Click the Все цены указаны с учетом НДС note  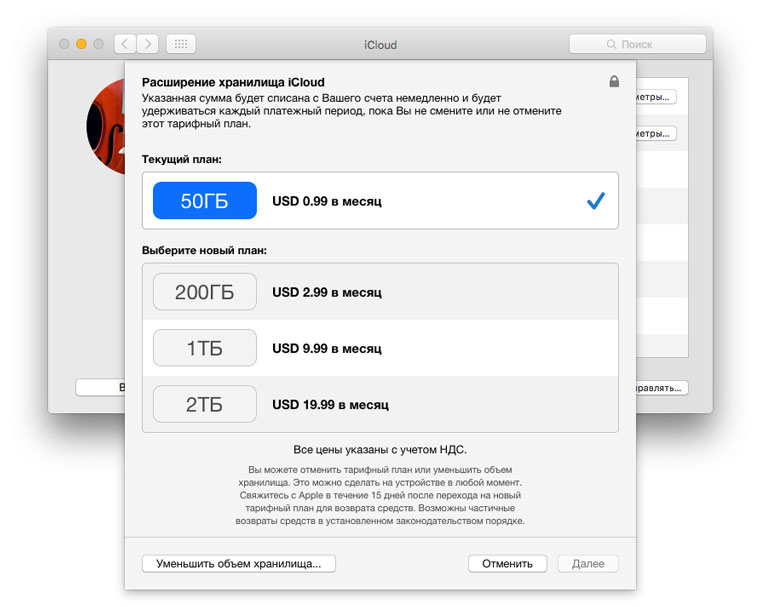(380, 450)
